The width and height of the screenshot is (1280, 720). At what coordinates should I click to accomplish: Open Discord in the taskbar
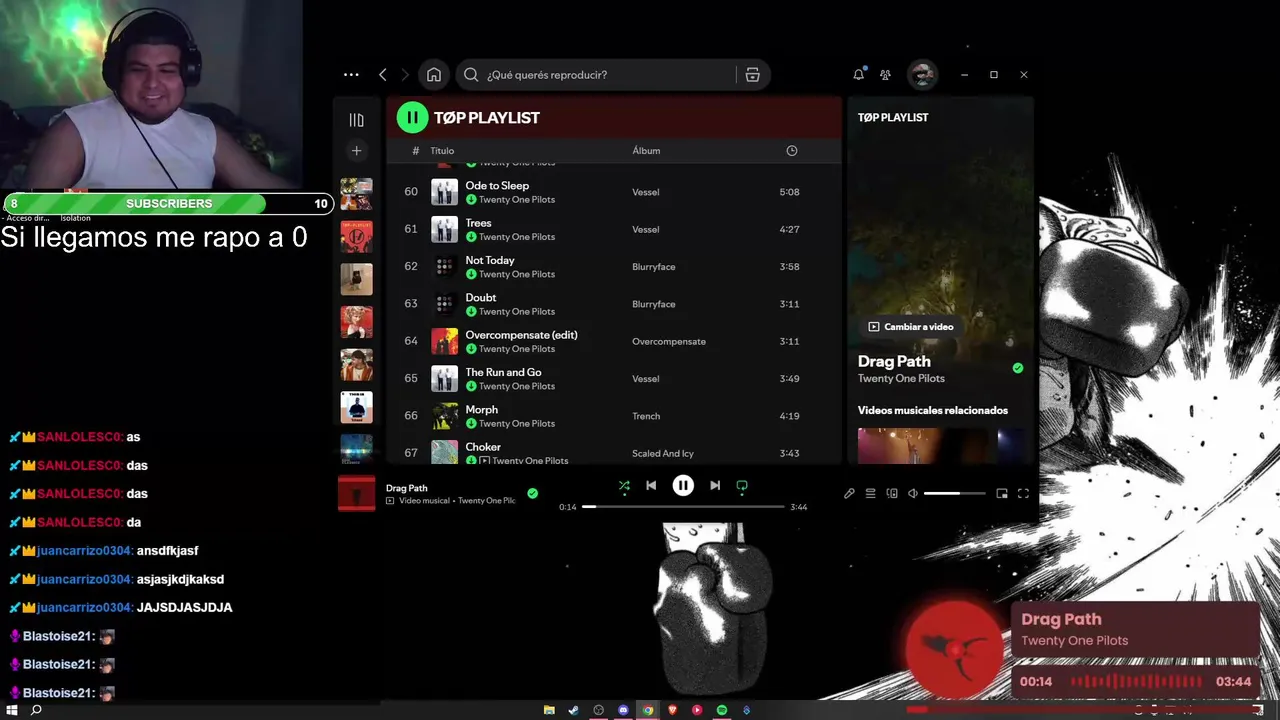(623, 710)
